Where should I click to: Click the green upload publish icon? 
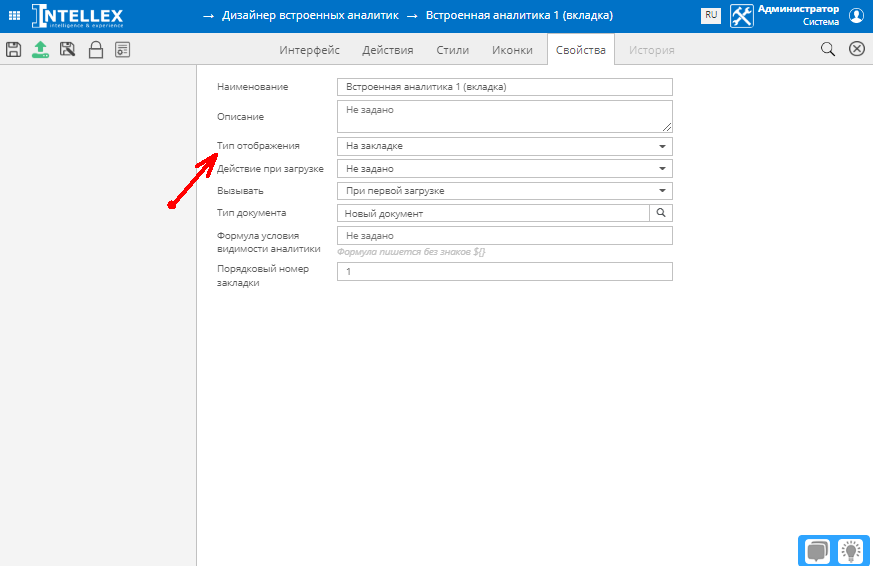click(40, 50)
